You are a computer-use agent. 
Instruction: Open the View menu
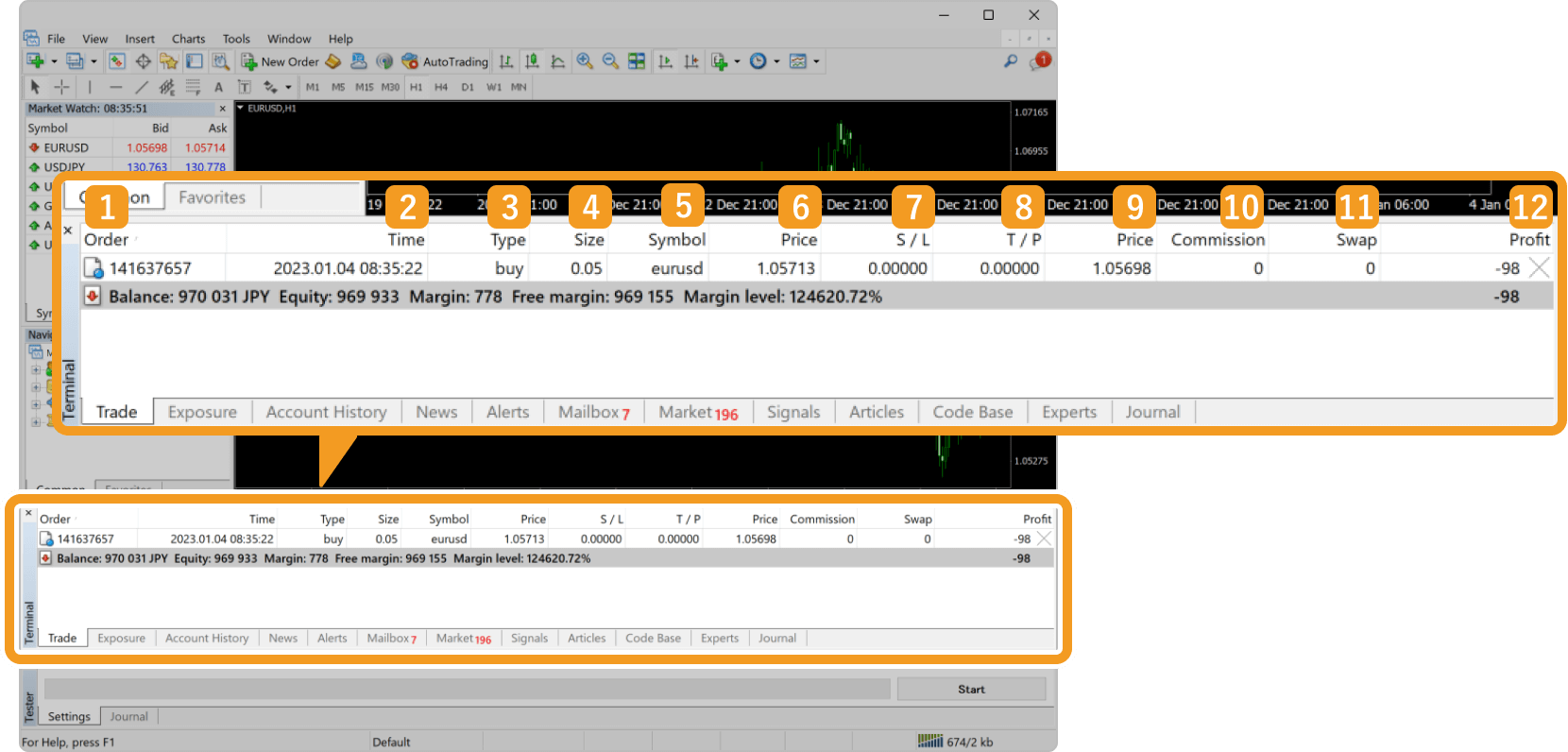pyautogui.click(x=95, y=39)
